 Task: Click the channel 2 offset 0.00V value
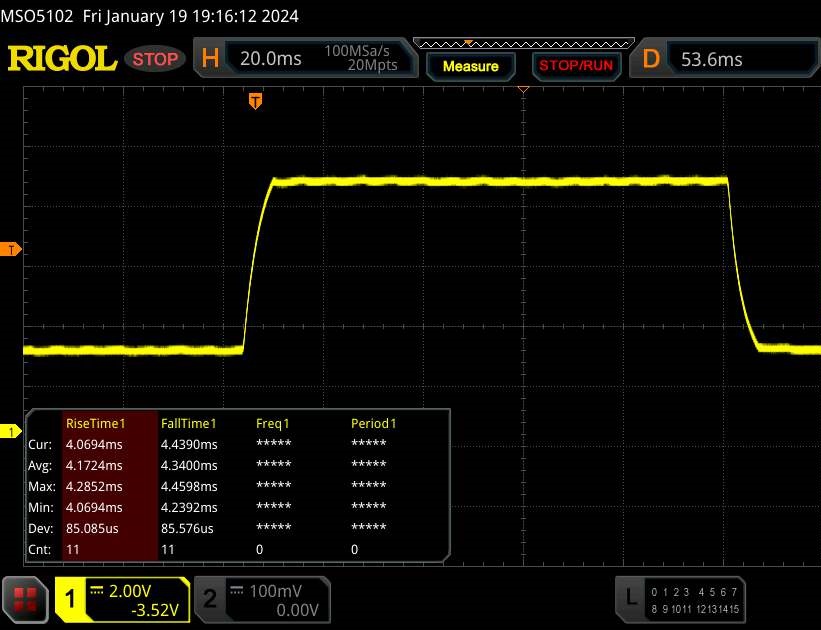pos(297,610)
